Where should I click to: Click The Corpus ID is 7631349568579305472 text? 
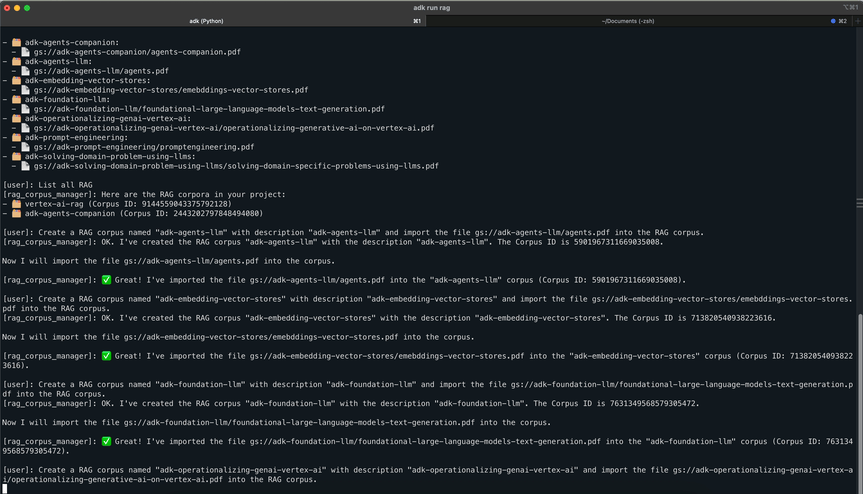616,403
